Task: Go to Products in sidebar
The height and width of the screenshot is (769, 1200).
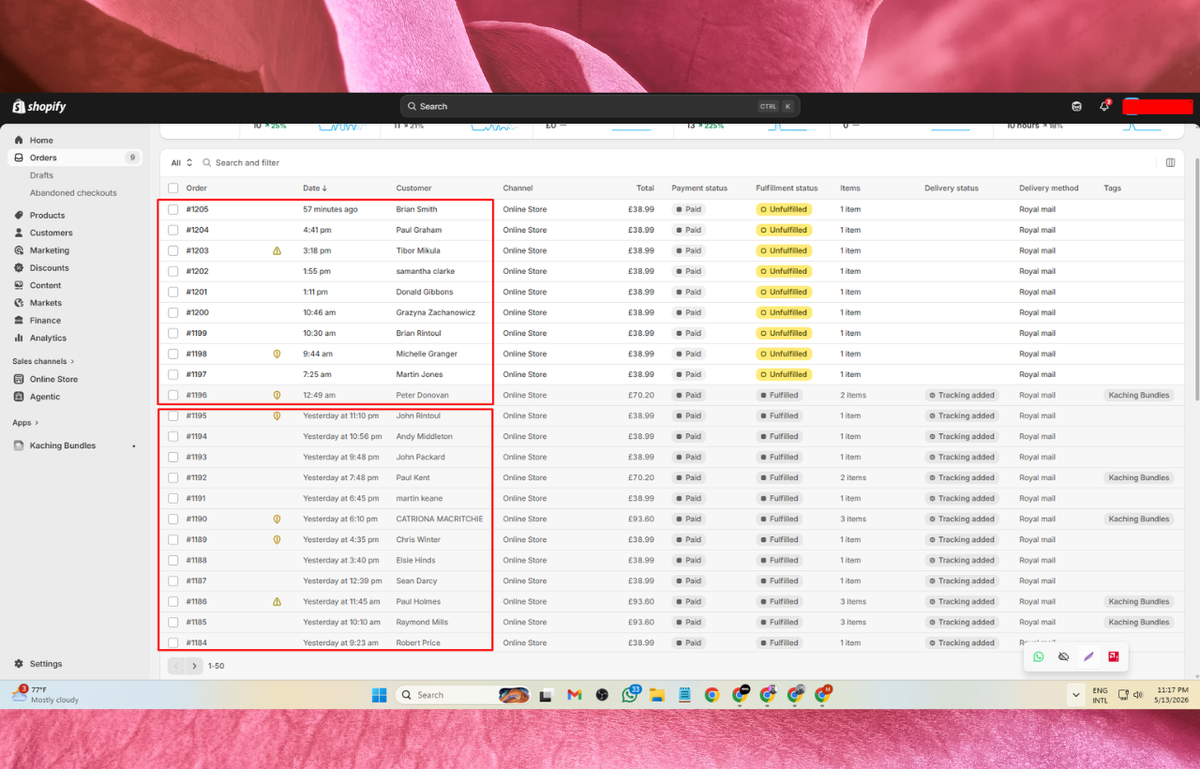Action: tap(47, 215)
